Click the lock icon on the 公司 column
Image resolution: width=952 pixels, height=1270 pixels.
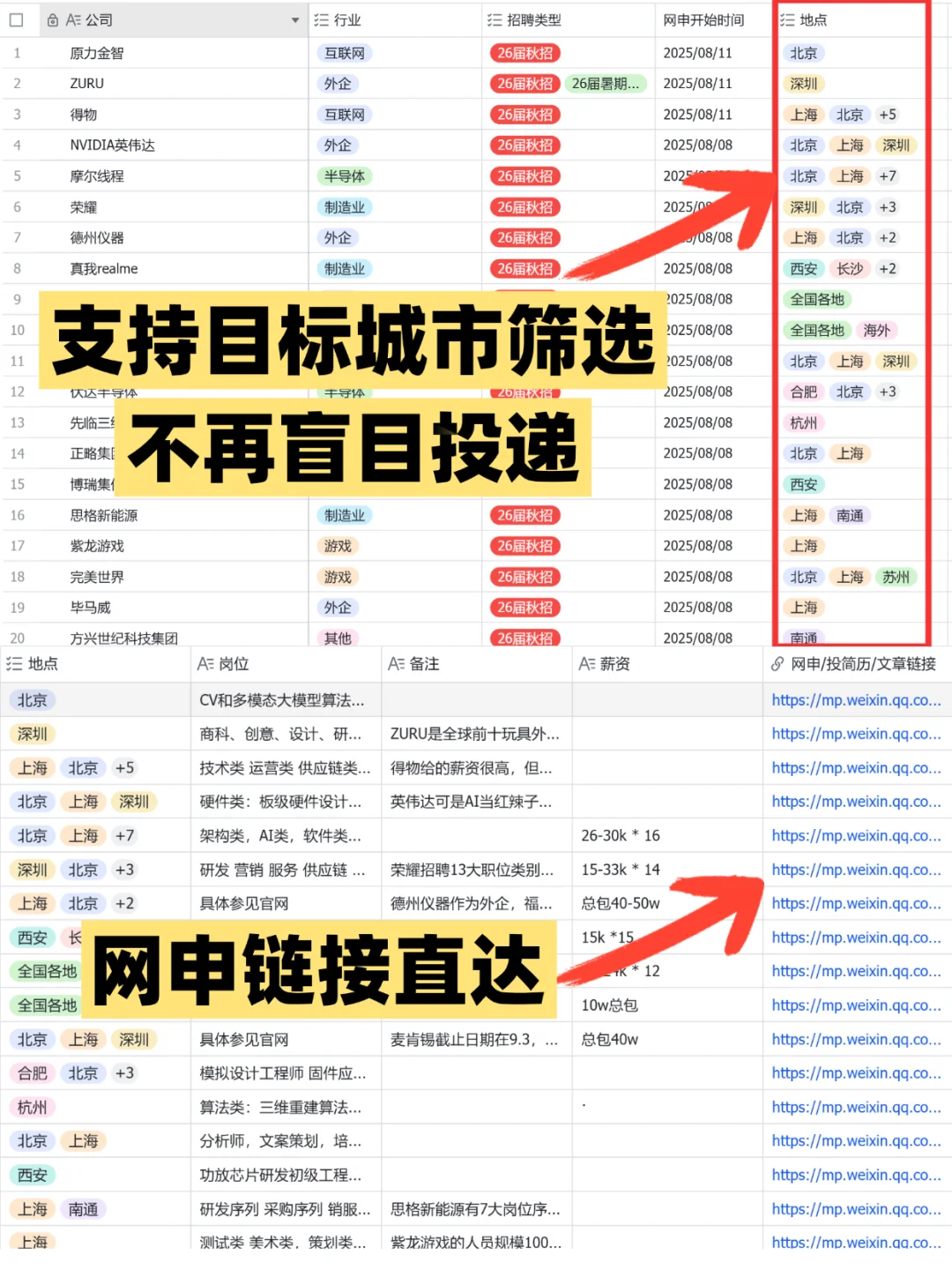click(53, 19)
